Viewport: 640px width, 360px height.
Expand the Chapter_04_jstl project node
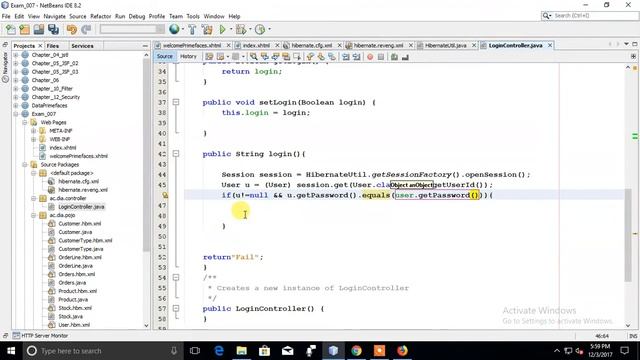pyautogui.click(x=16, y=55)
